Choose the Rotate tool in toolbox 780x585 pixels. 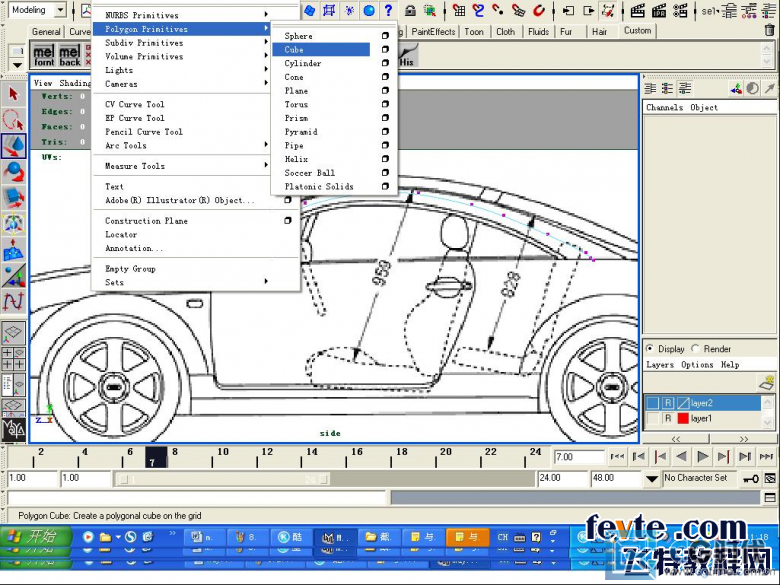click(x=13, y=172)
